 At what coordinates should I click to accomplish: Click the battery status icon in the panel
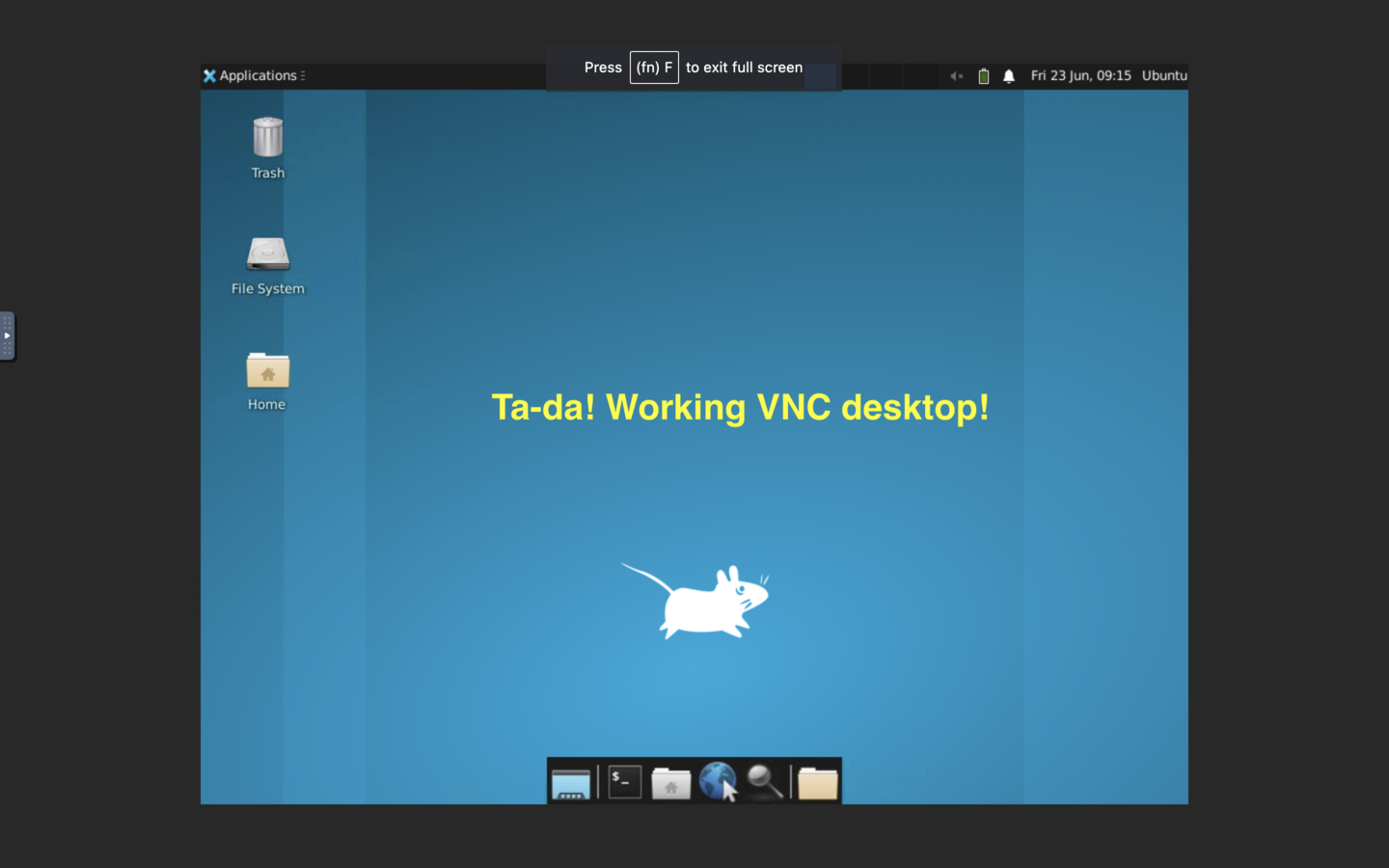[x=983, y=75]
